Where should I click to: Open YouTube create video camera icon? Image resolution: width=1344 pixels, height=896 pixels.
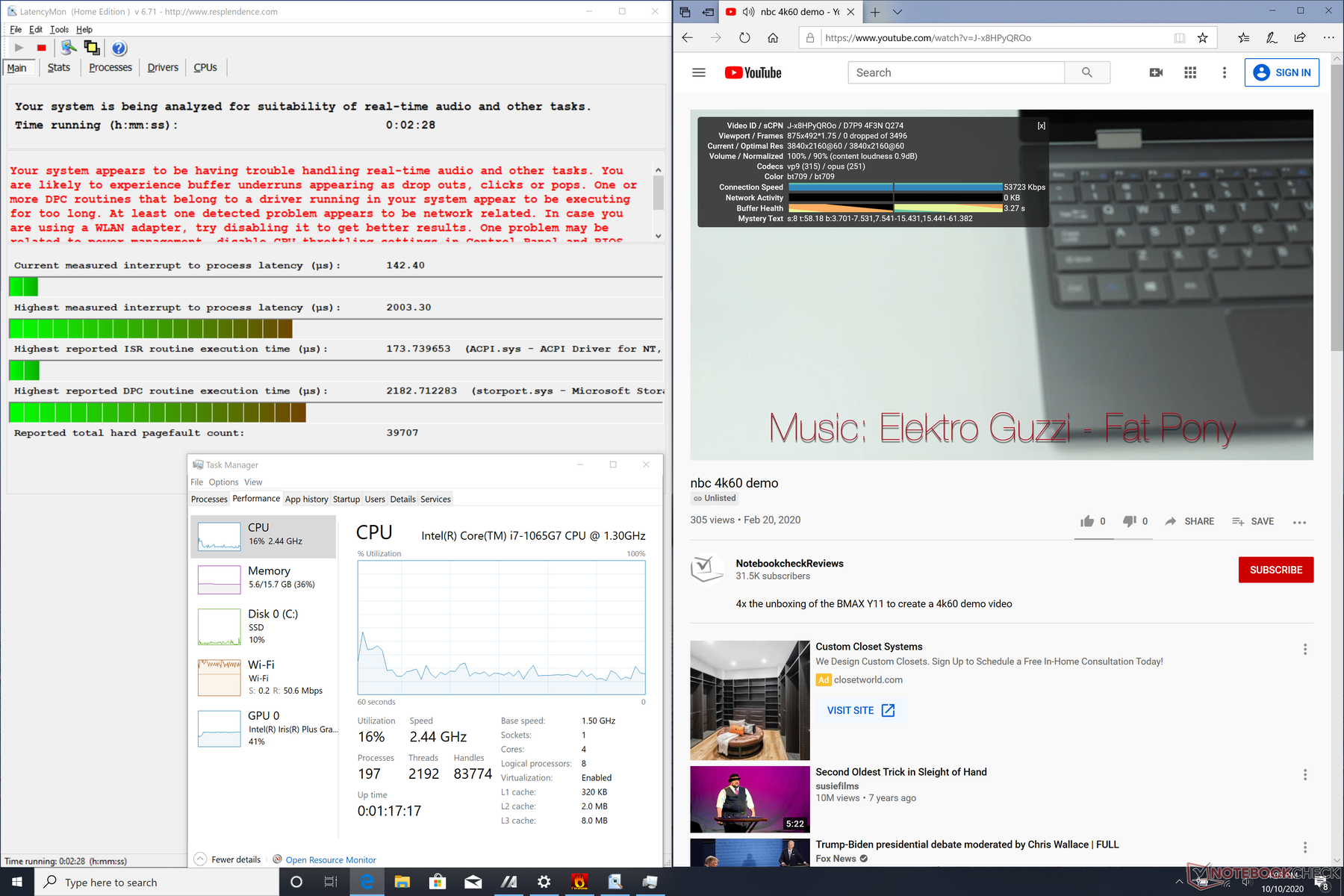pyautogui.click(x=1156, y=72)
